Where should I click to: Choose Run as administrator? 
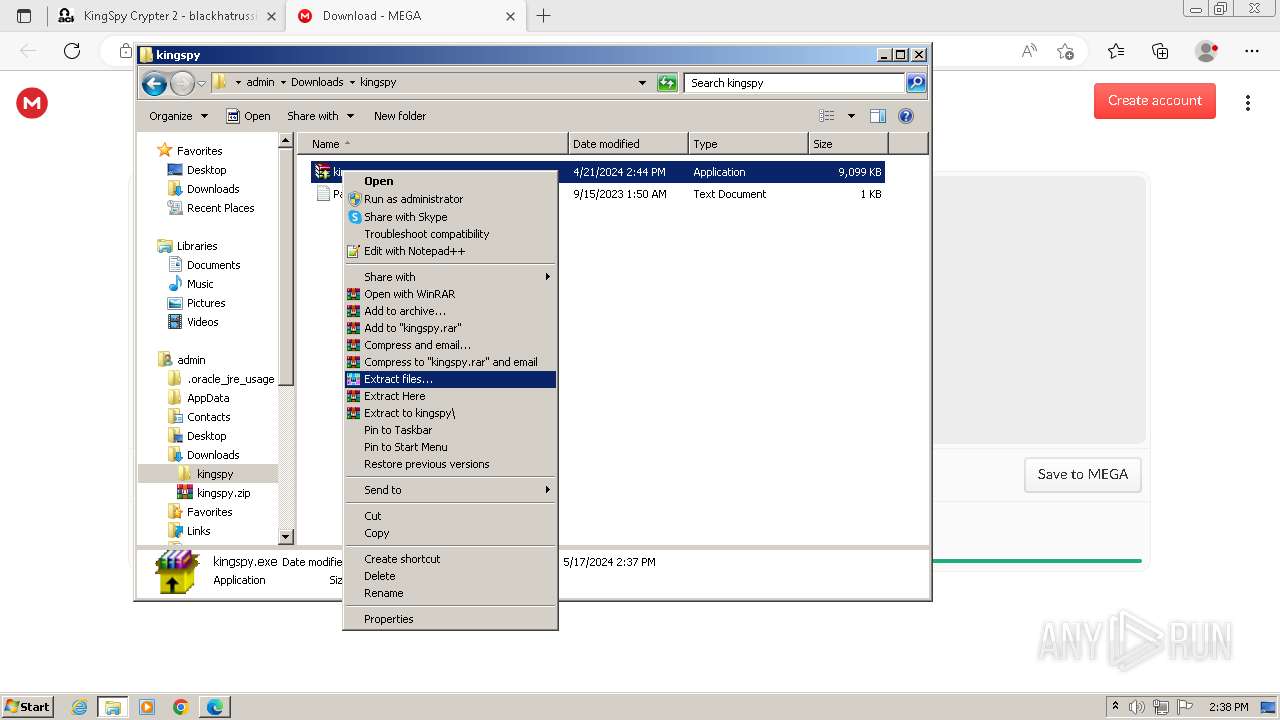point(450,199)
